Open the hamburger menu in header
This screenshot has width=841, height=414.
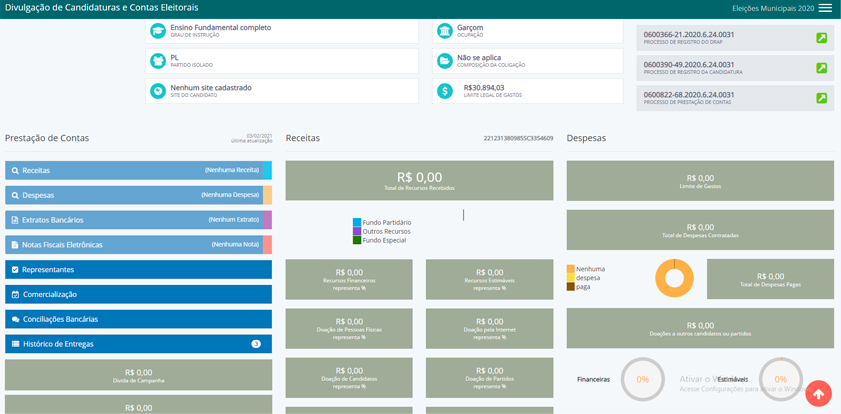point(825,8)
